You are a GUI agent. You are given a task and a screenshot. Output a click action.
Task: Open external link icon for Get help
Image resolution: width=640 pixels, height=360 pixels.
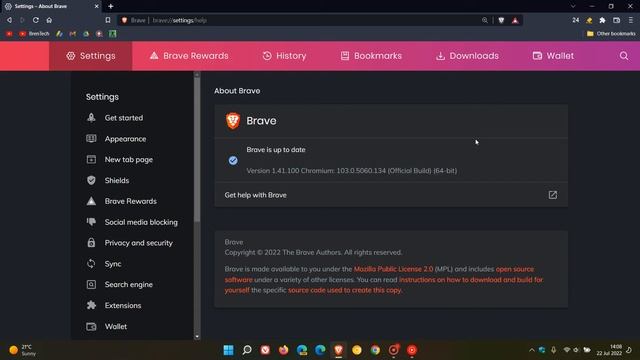point(553,195)
